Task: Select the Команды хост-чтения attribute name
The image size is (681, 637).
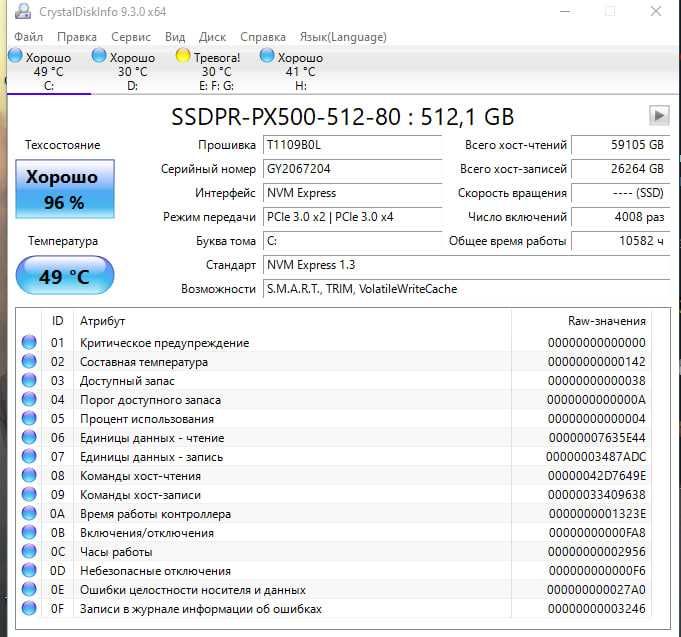Action: (x=140, y=476)
